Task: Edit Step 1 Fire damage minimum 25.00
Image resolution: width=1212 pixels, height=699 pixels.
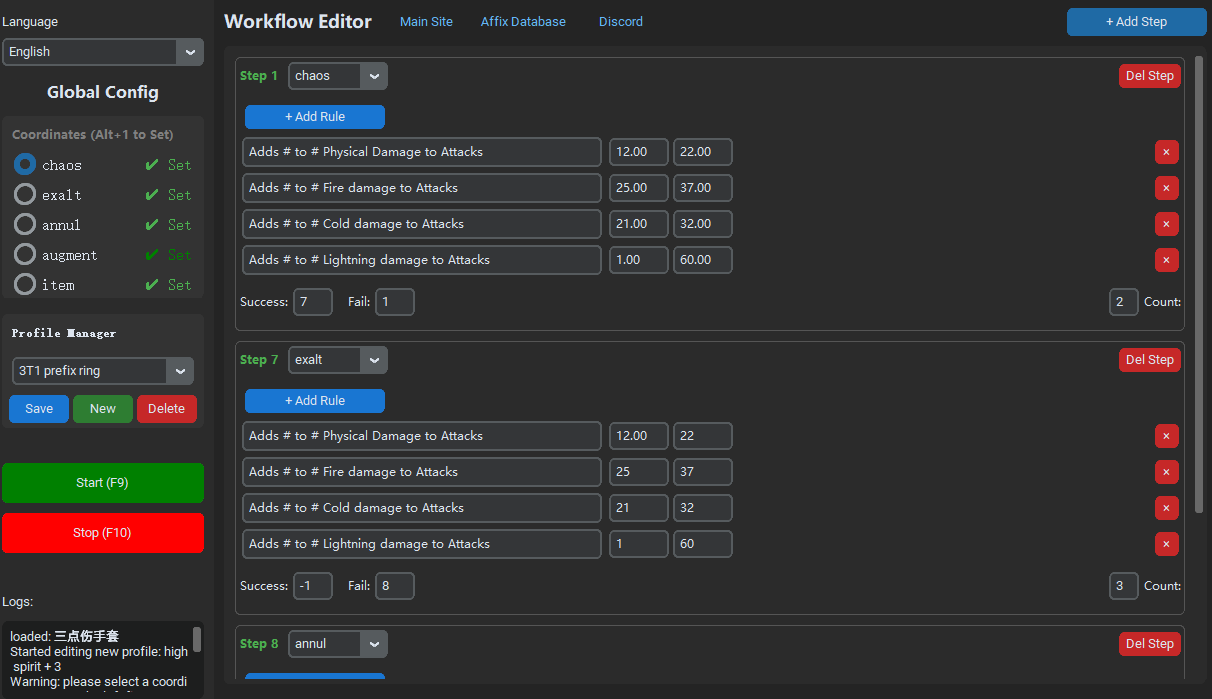Action: 639,188
